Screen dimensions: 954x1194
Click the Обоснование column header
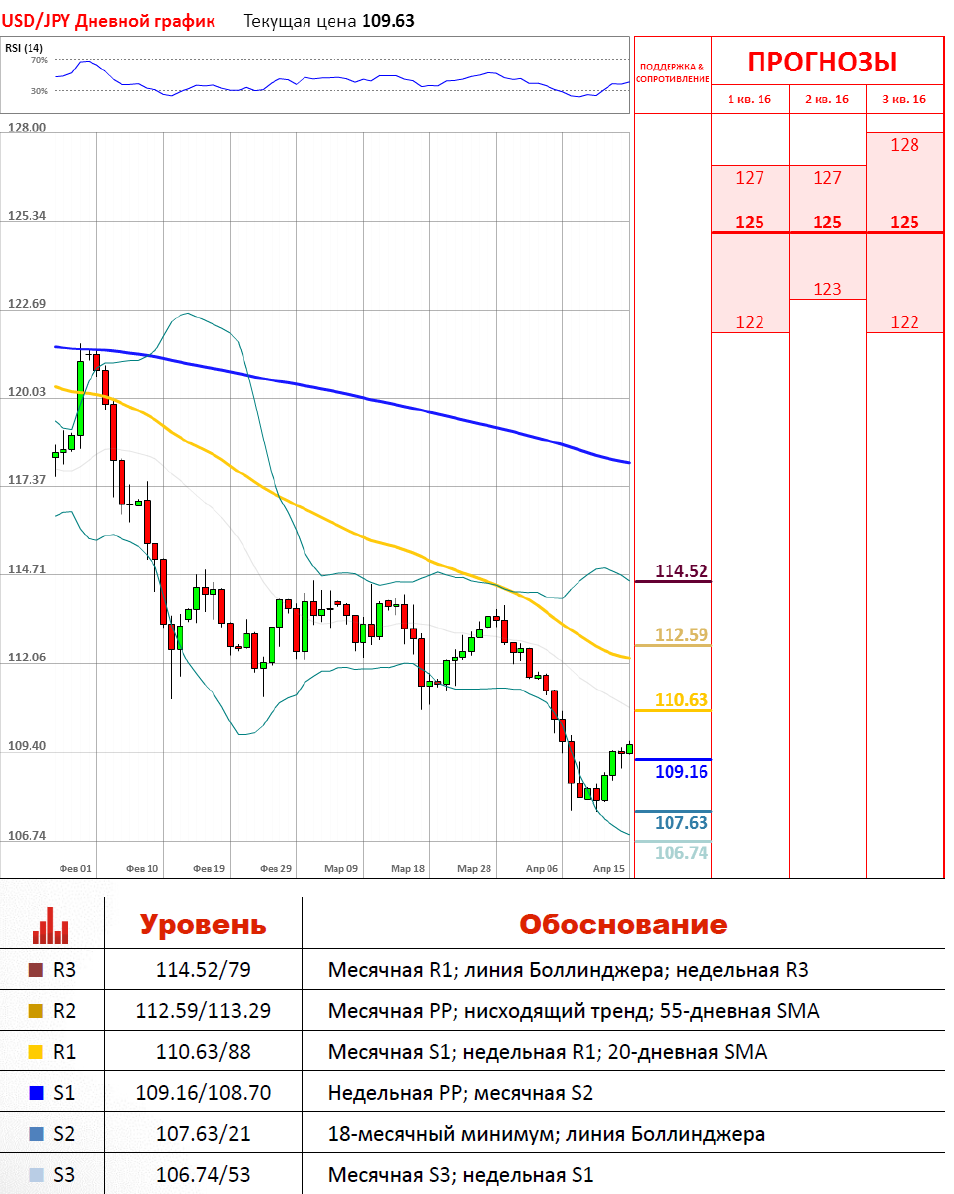[623, 924]
